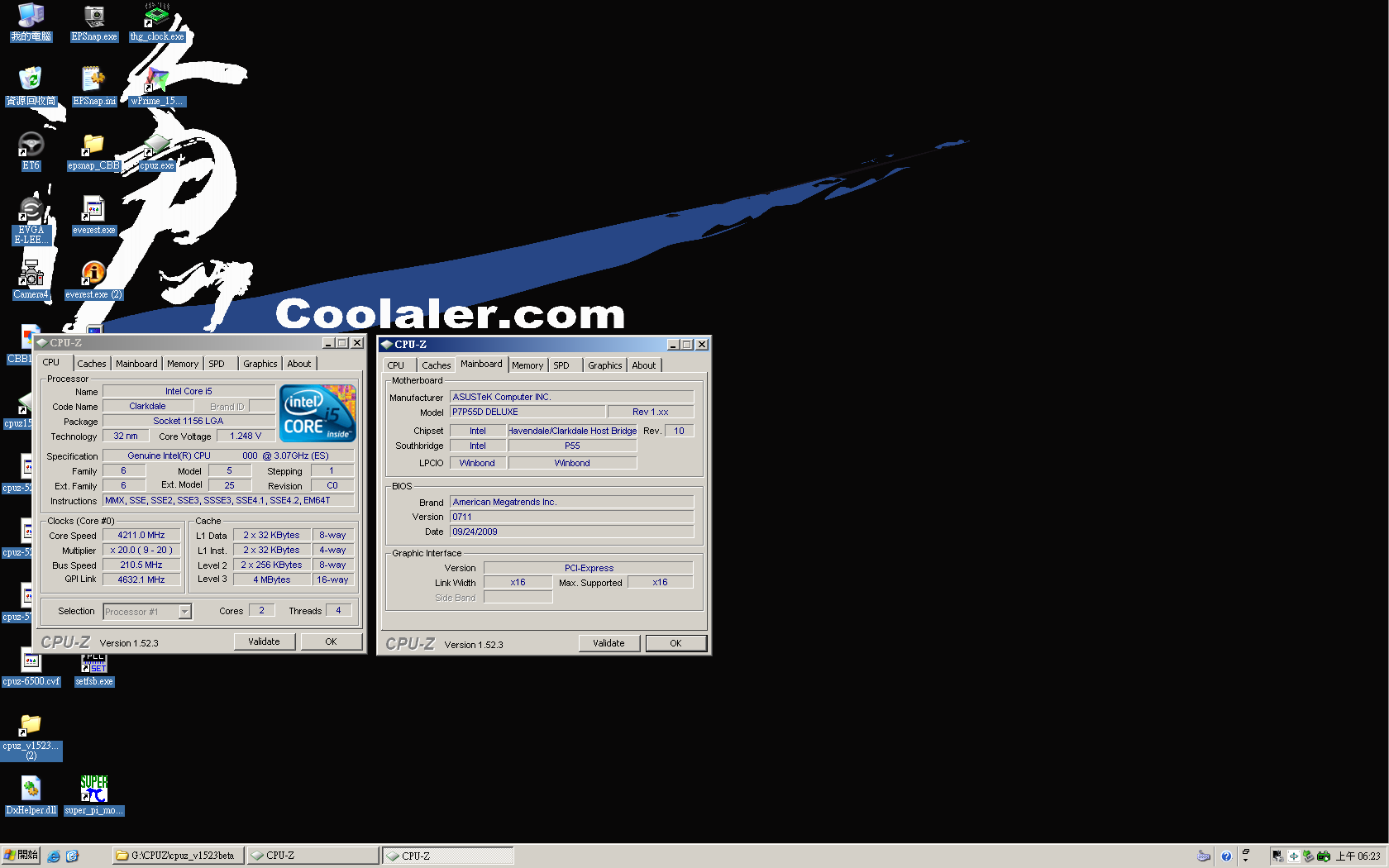Click the Intel Core i5 logo image
The image size is (1389, 868).
tap(317, 413)
